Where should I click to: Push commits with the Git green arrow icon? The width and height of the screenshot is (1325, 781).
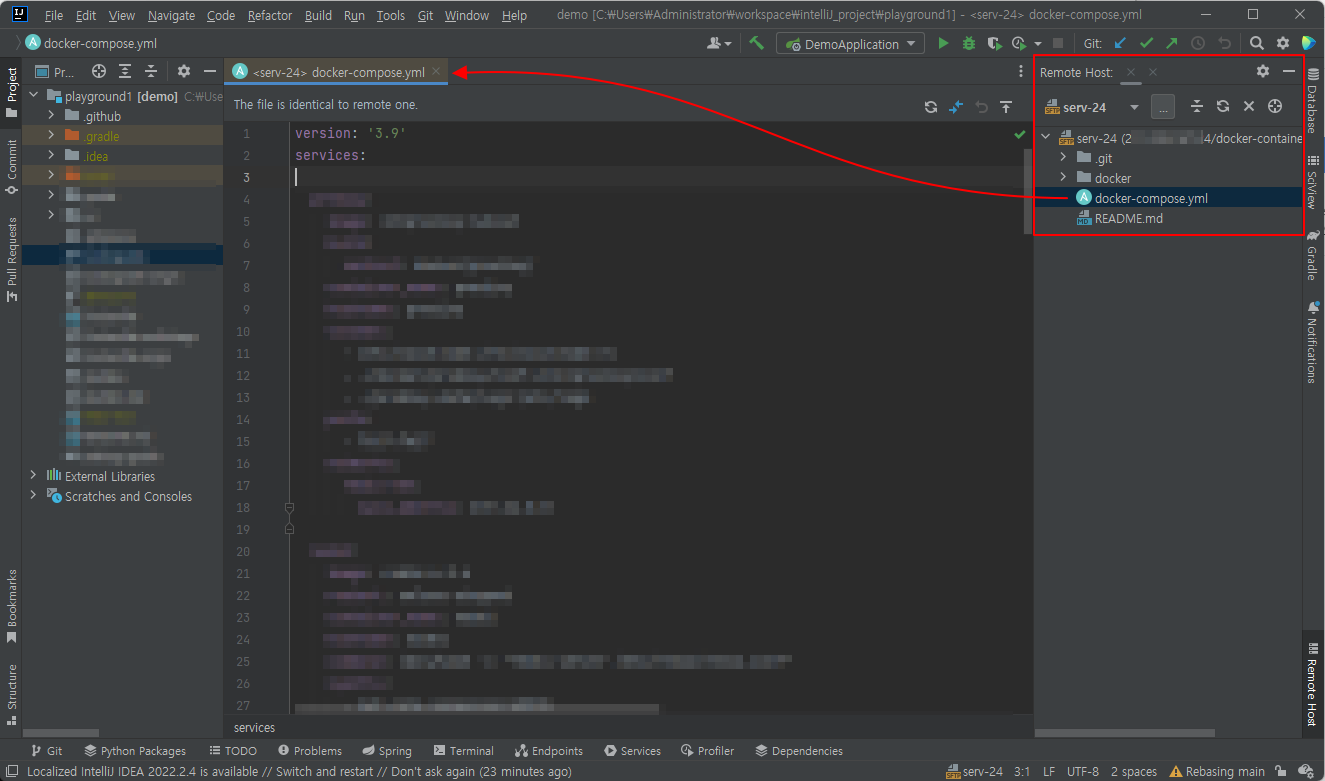click(1172, 43)
